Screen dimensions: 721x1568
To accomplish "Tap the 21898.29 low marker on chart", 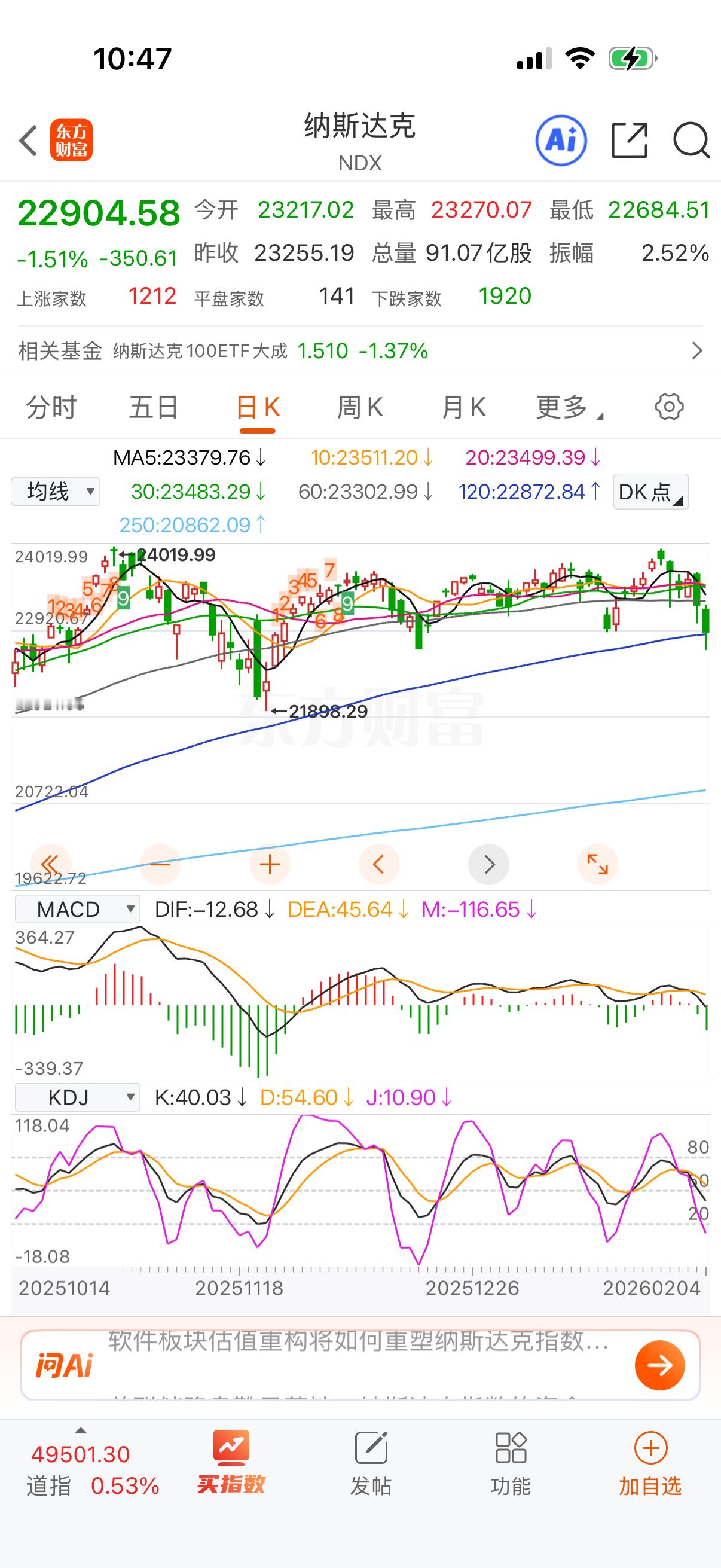I will click(x=319, y=711).
